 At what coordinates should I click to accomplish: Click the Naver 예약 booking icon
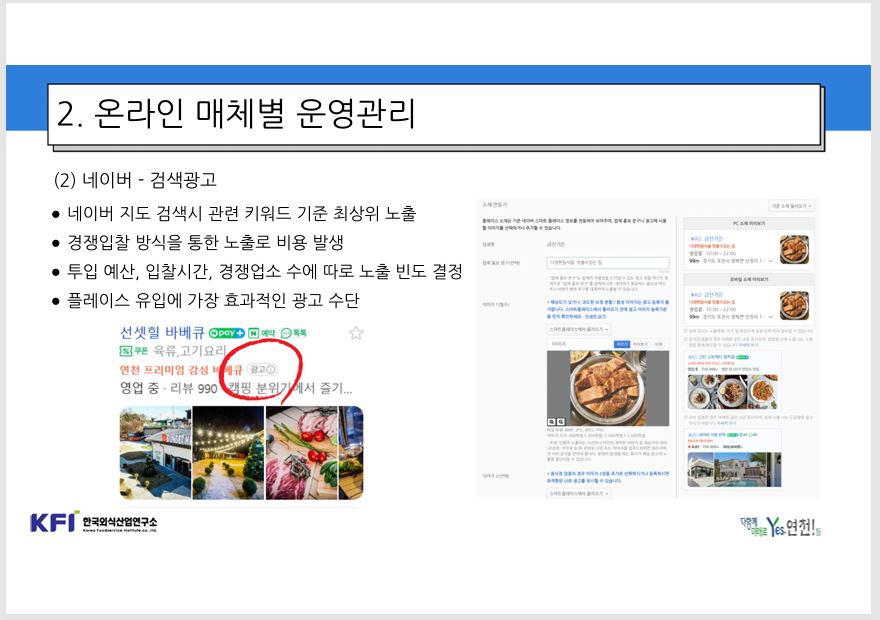tap(261, 333)
